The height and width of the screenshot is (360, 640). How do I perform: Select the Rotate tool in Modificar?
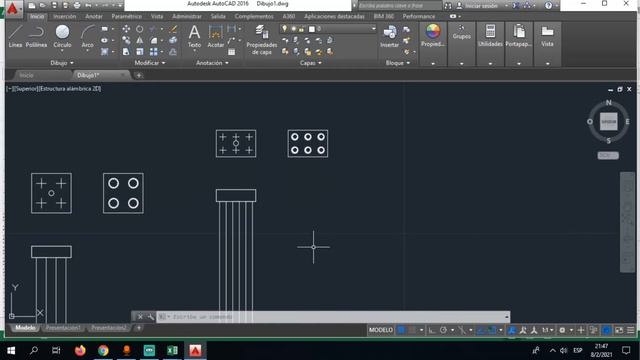(140, 29)
